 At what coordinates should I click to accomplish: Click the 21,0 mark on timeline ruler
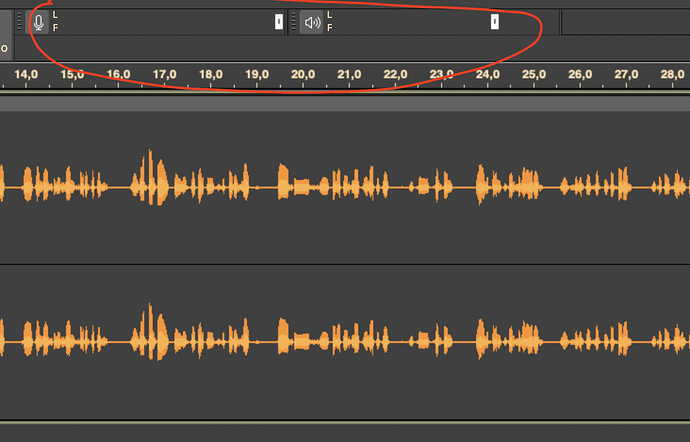click(x=349, y=74)
